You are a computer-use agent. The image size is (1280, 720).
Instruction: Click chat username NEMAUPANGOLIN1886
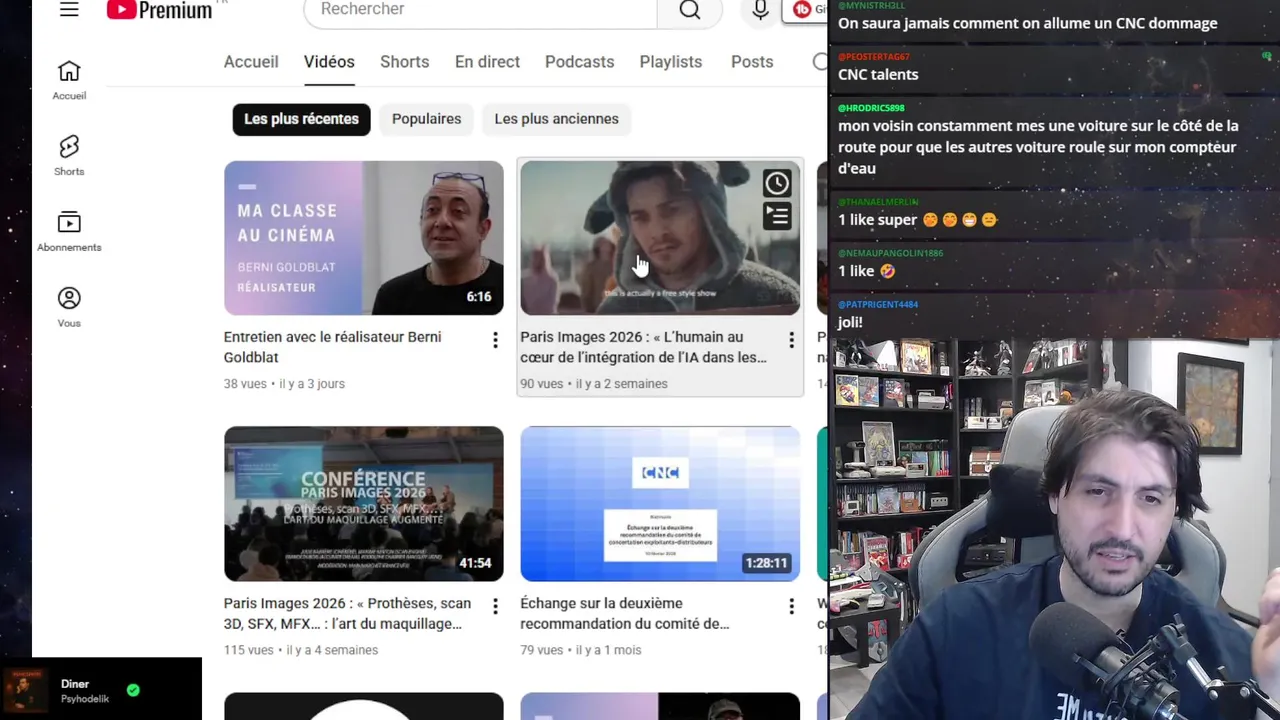[891, 253]
